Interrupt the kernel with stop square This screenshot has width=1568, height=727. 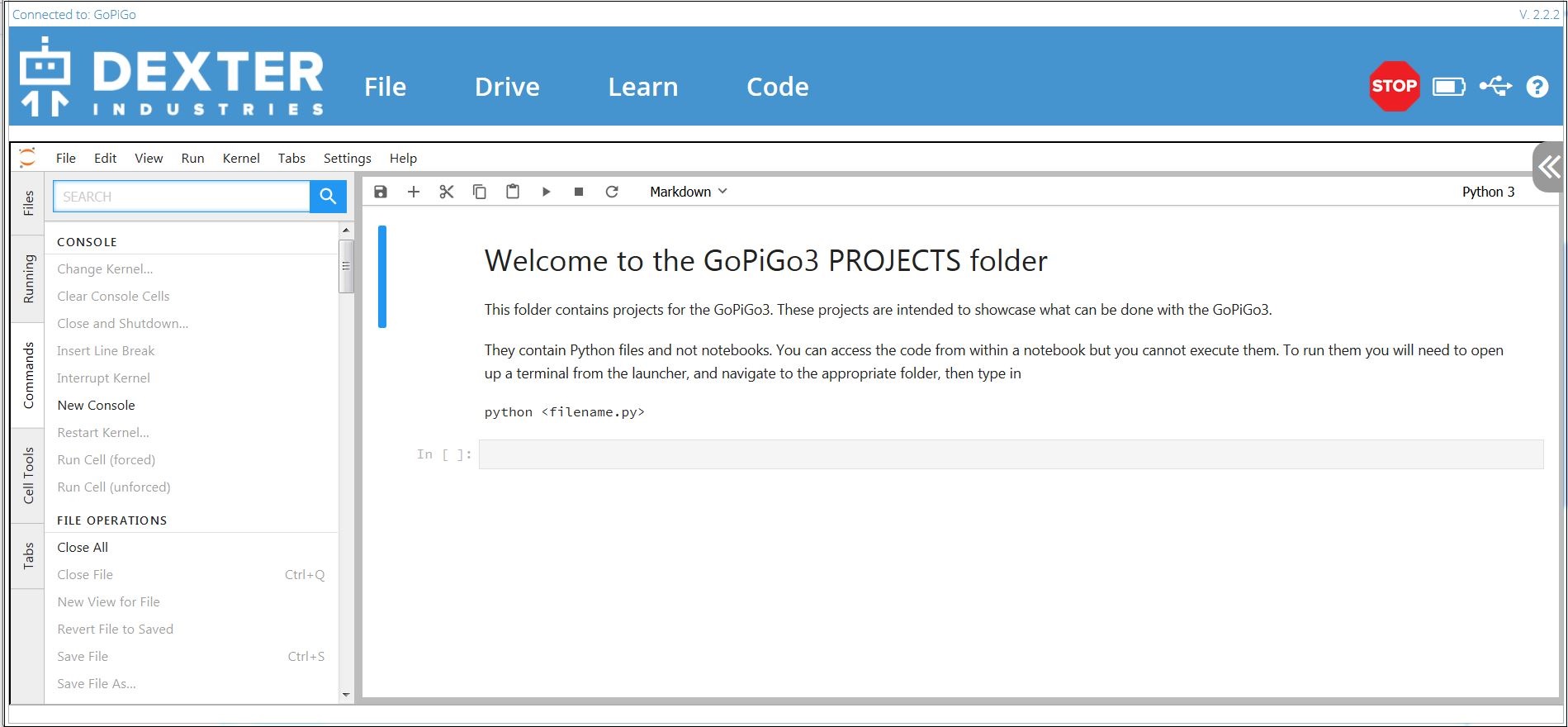[x=579, y=192]
